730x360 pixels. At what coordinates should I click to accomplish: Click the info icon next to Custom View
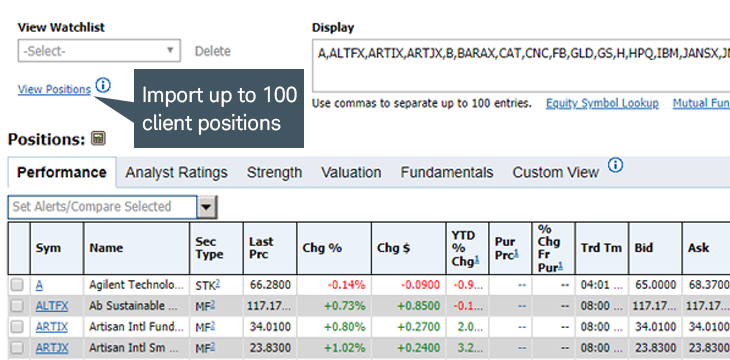click(x=615, y=165)
